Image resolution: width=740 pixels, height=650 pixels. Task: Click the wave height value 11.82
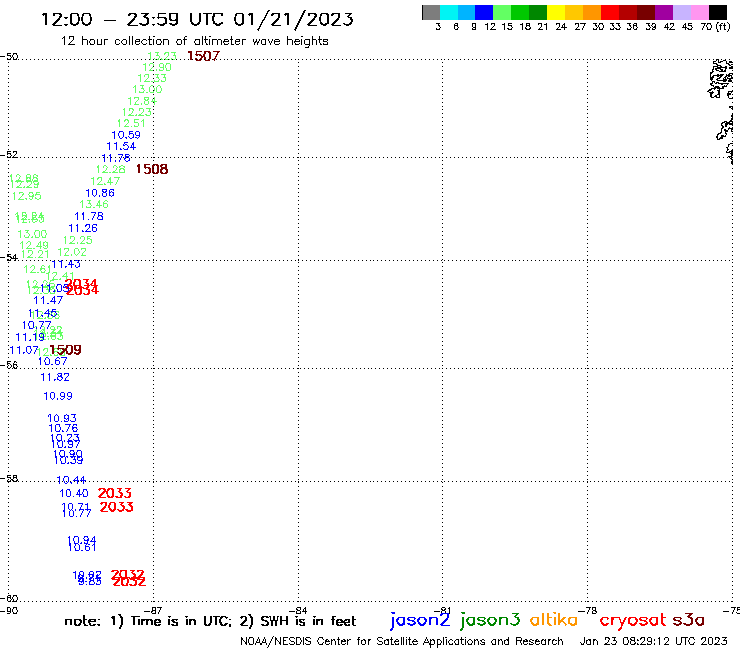pos(55,377)
